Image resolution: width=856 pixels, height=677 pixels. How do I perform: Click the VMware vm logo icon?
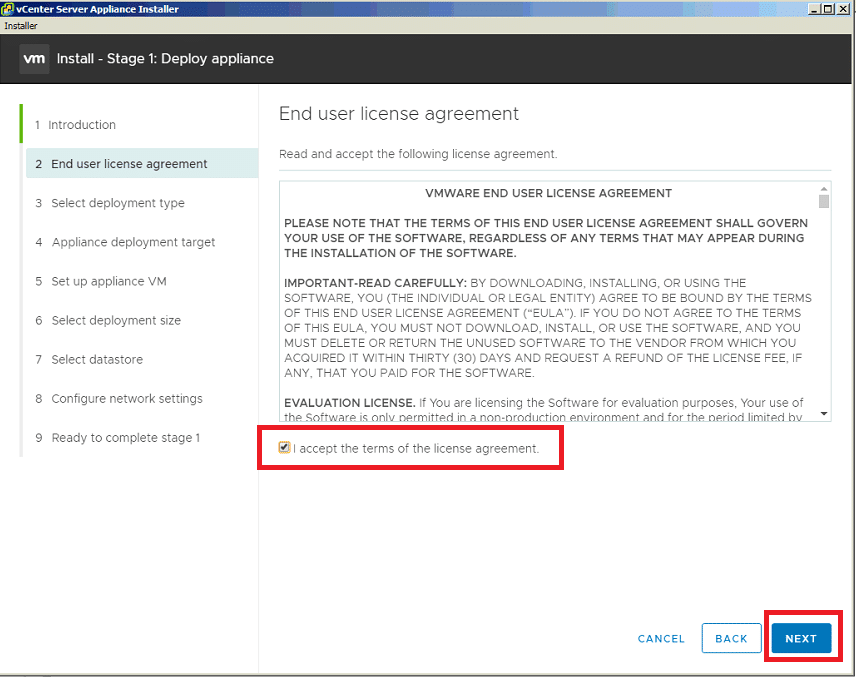click(34, 58)
